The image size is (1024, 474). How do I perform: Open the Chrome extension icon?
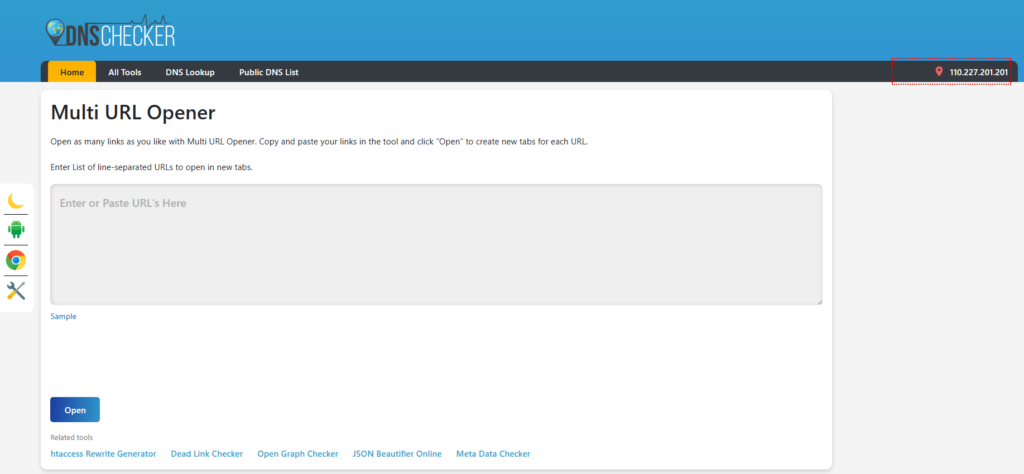(x=16, y=261)
